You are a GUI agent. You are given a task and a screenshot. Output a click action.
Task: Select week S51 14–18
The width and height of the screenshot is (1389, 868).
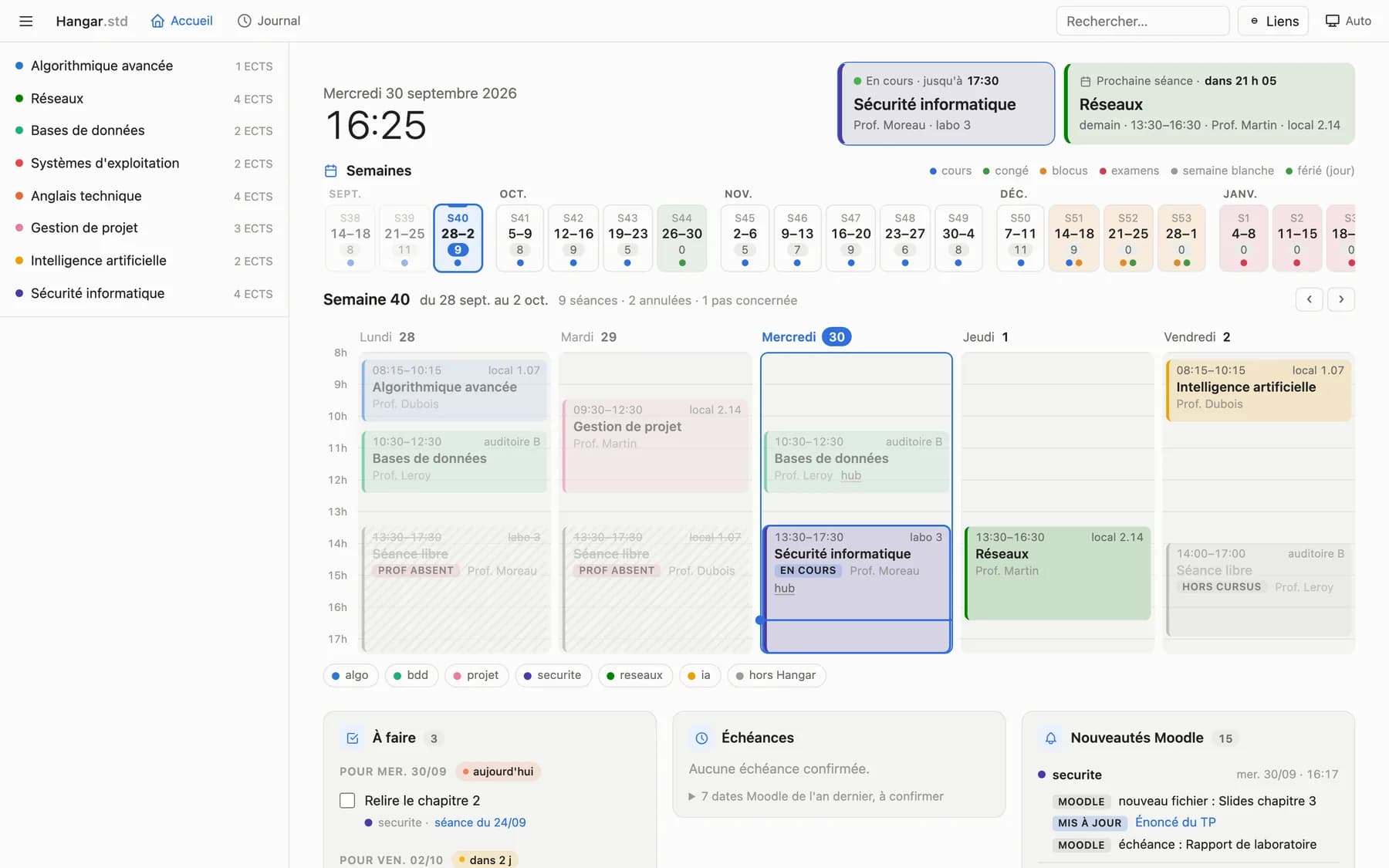[x=1073, y=238]
